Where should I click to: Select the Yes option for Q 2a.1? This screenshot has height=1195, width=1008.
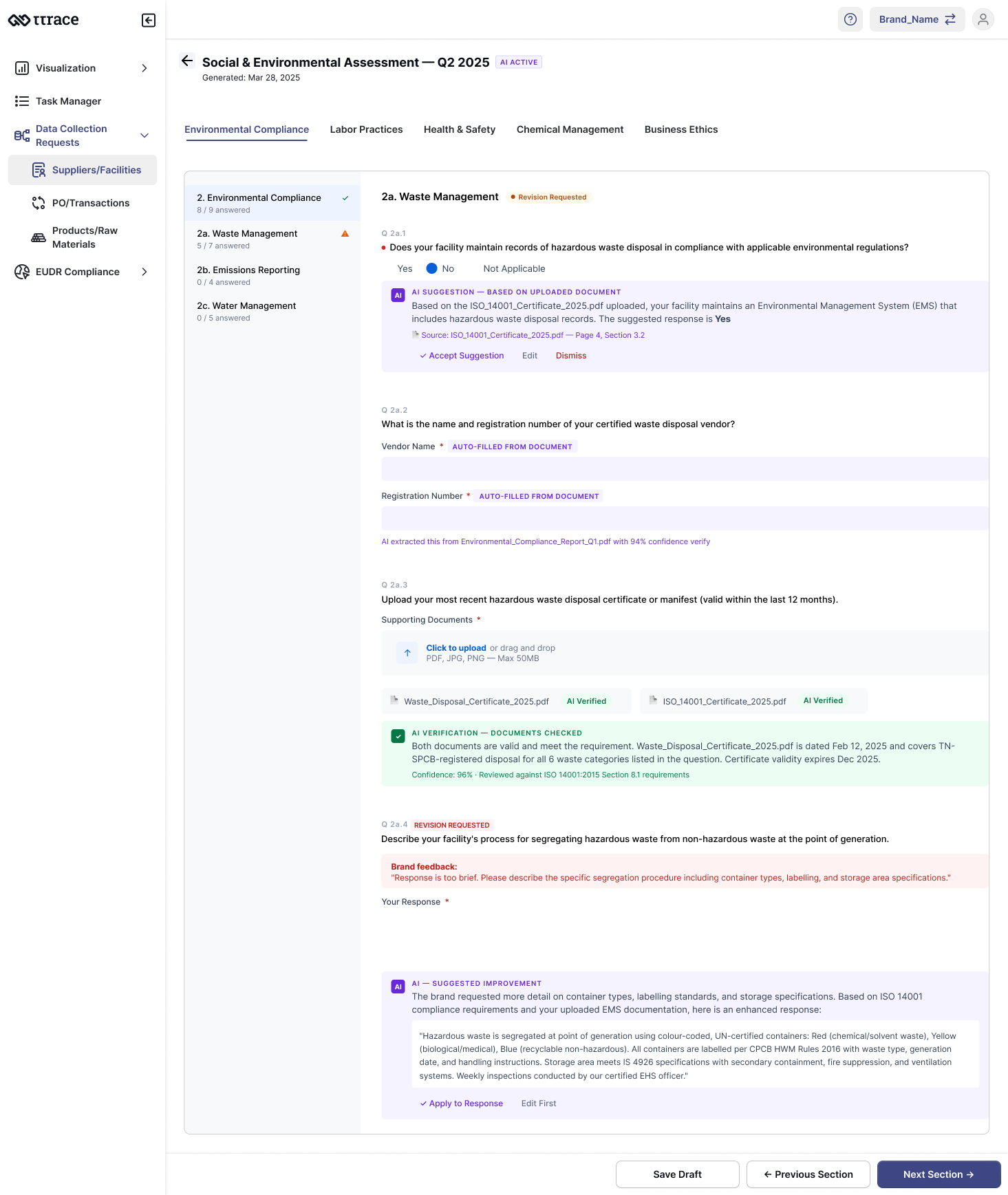[x=405, y=269]
